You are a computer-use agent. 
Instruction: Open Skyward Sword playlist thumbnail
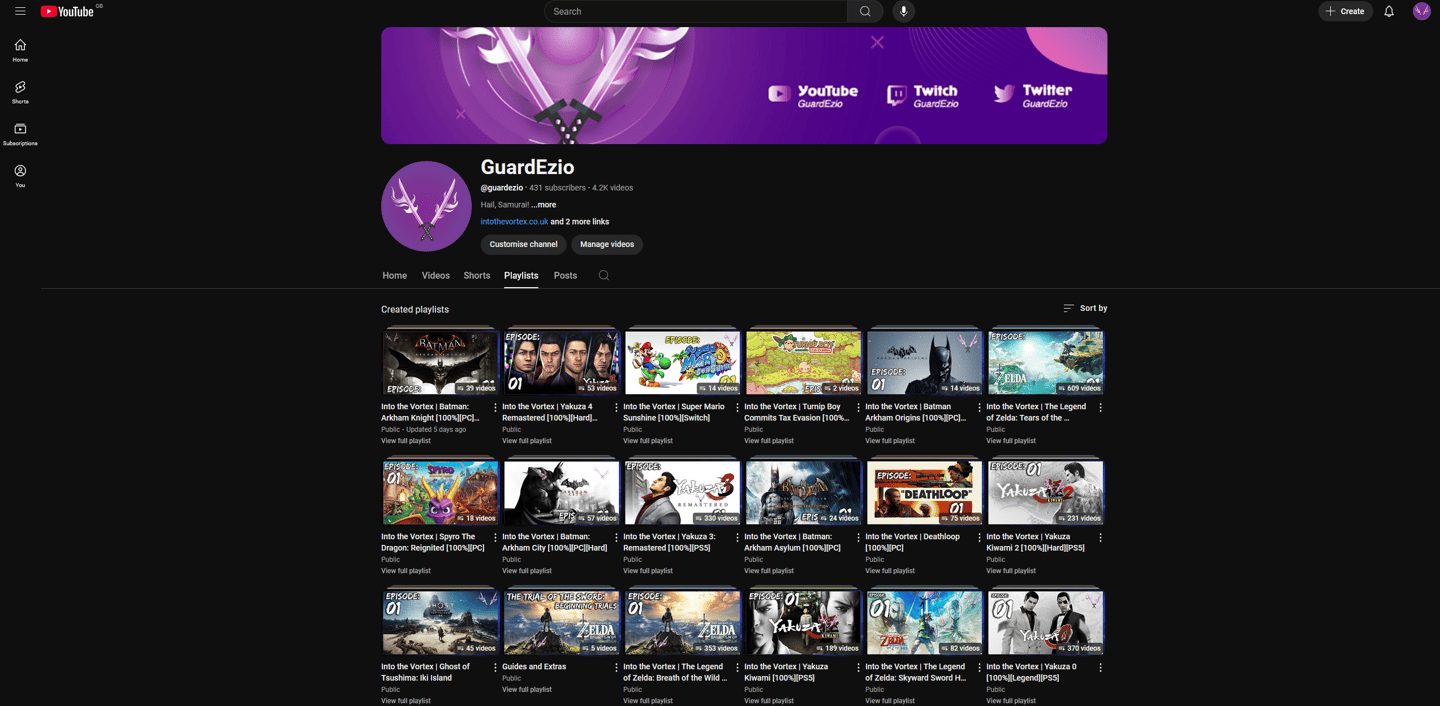[x=924, y=622]
